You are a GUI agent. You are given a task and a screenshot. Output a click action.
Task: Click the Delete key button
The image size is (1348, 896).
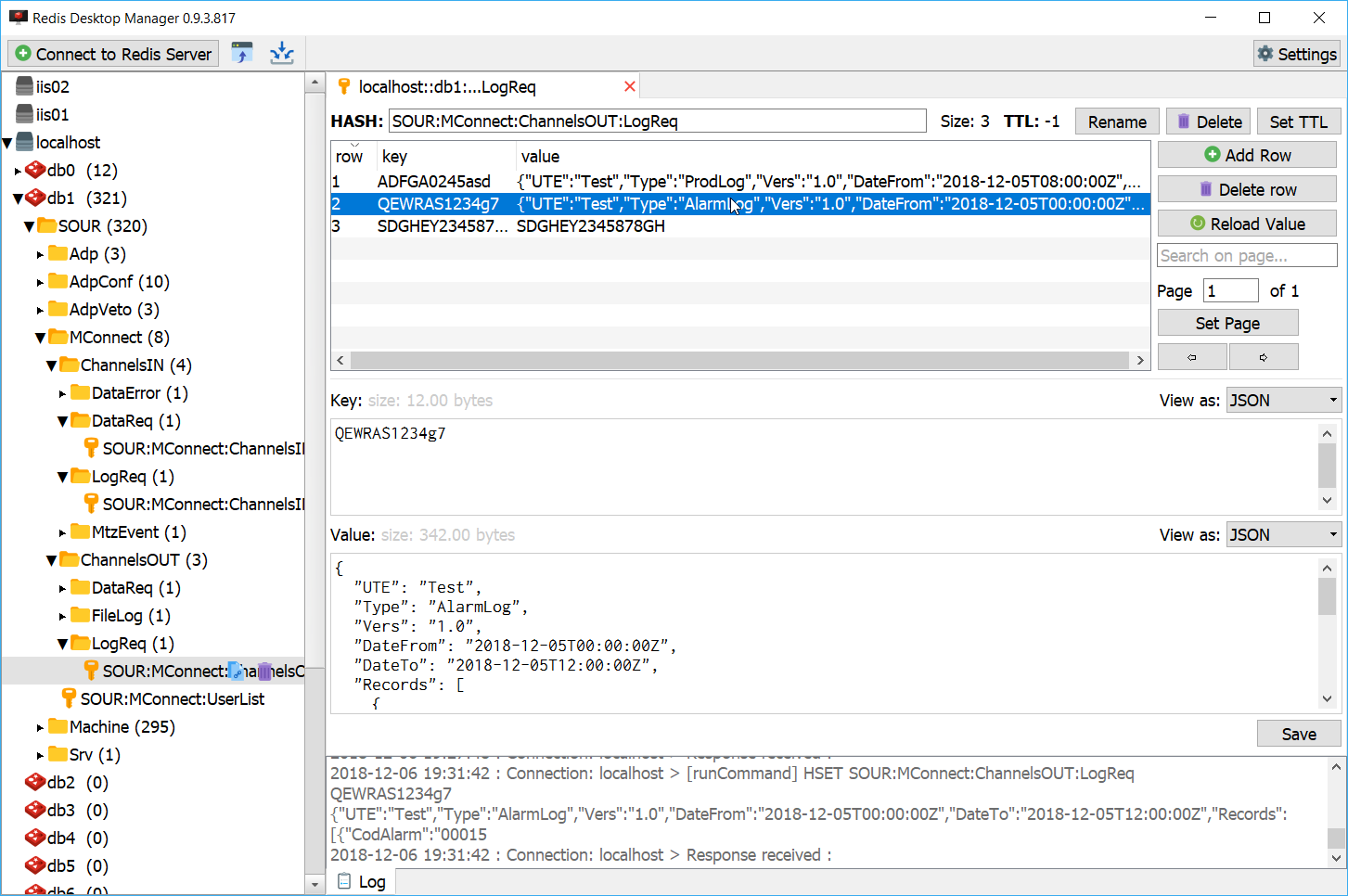[x=1209, y=122]
